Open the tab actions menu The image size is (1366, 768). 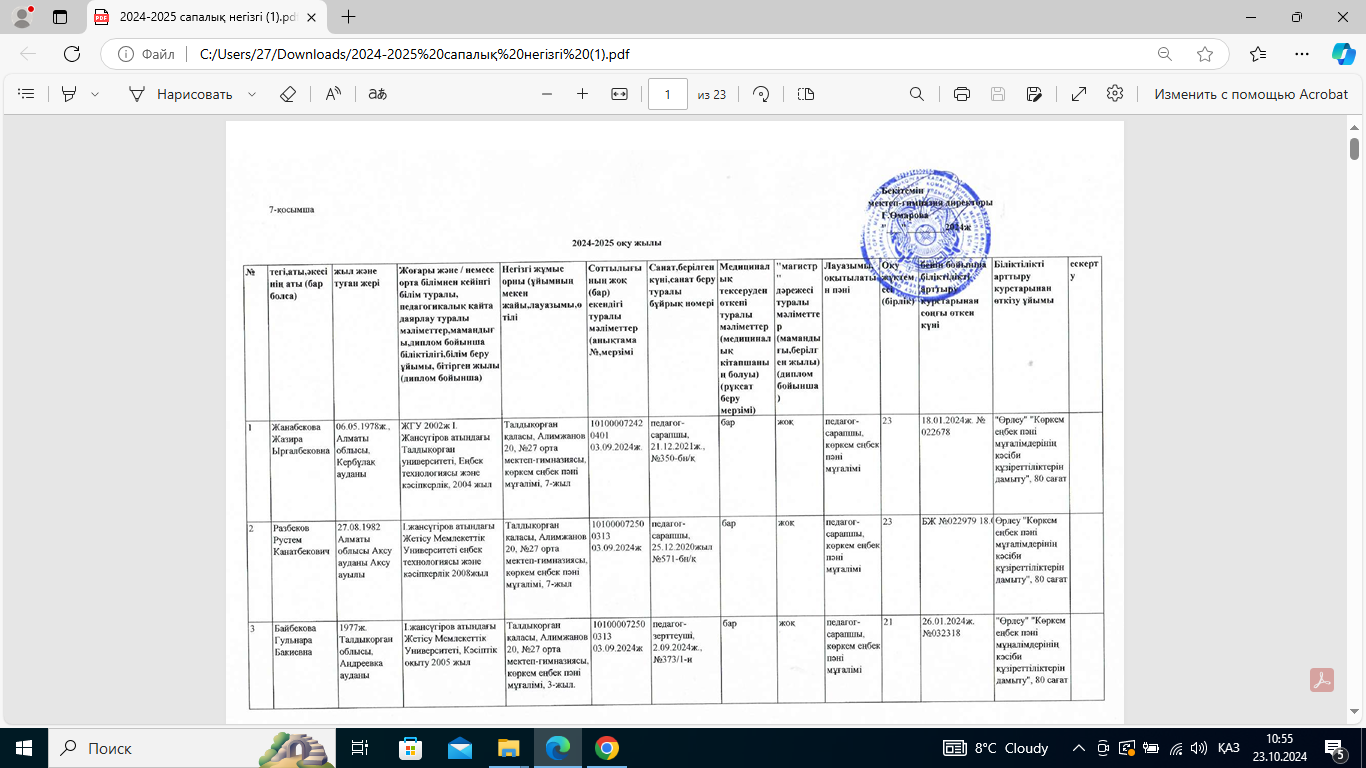[60, 17]
